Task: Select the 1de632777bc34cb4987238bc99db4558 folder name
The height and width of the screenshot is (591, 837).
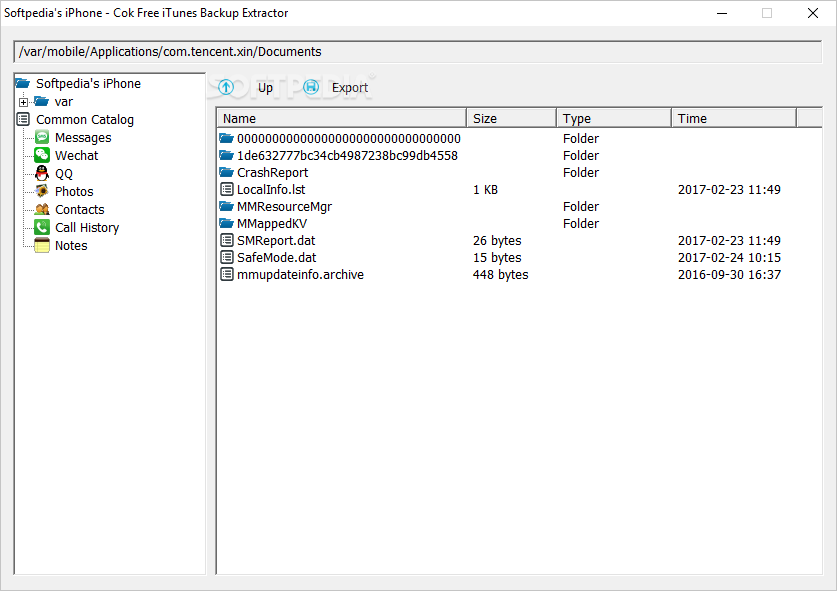Action: click(348, 155)
